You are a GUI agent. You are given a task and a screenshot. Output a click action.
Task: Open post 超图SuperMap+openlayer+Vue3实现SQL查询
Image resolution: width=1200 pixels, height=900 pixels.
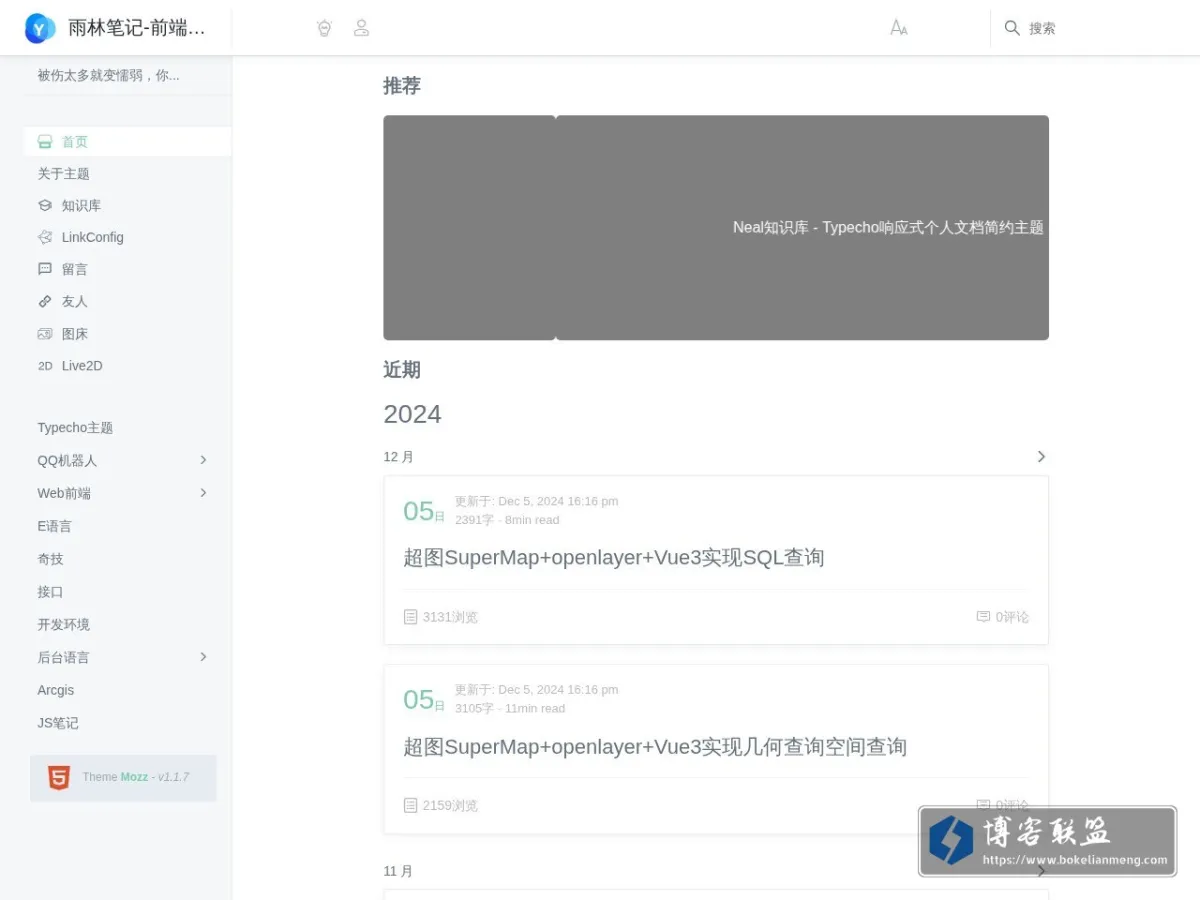tap(613, 558)
